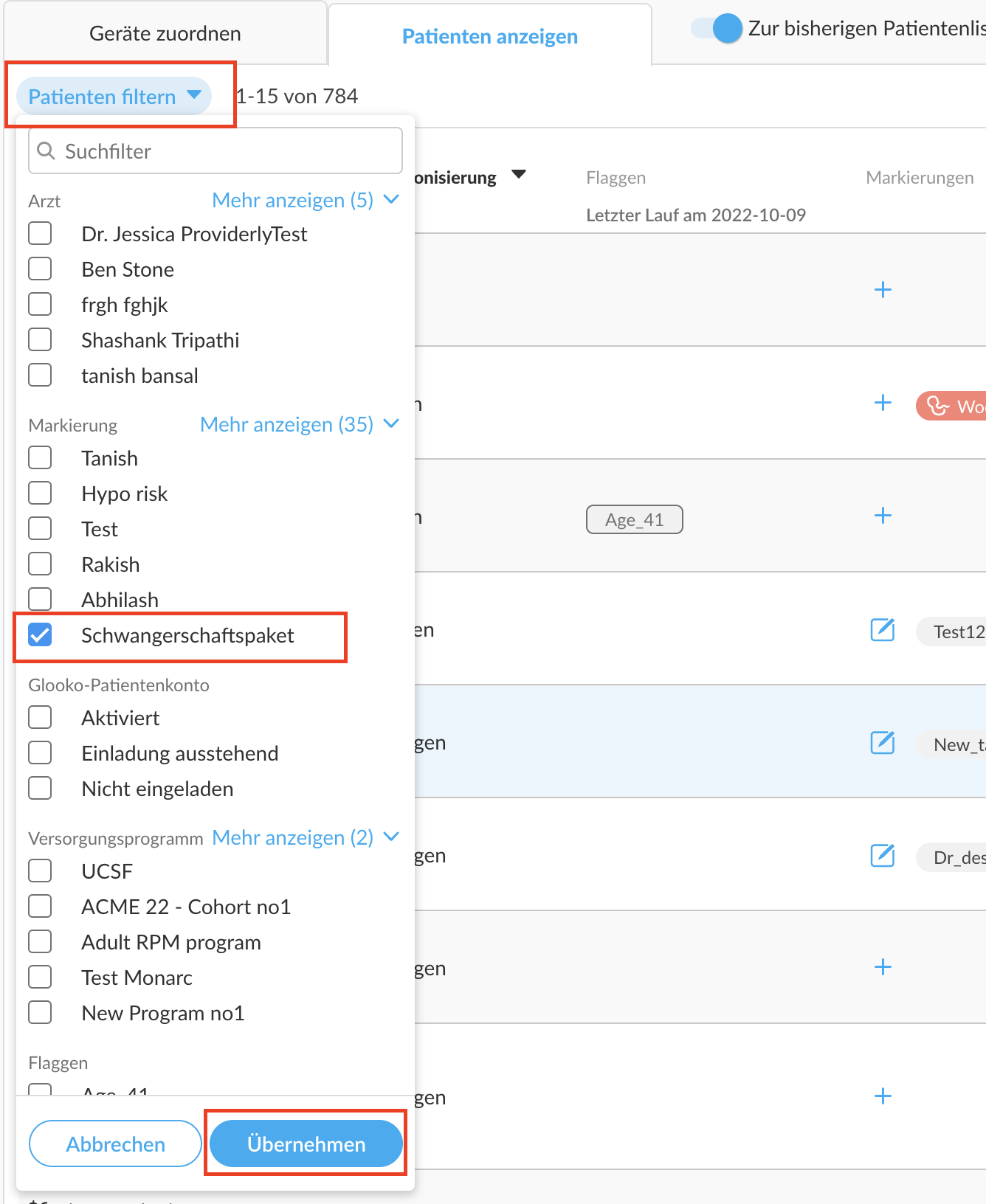Click the Markierungen column header

[x=920, y=177]
